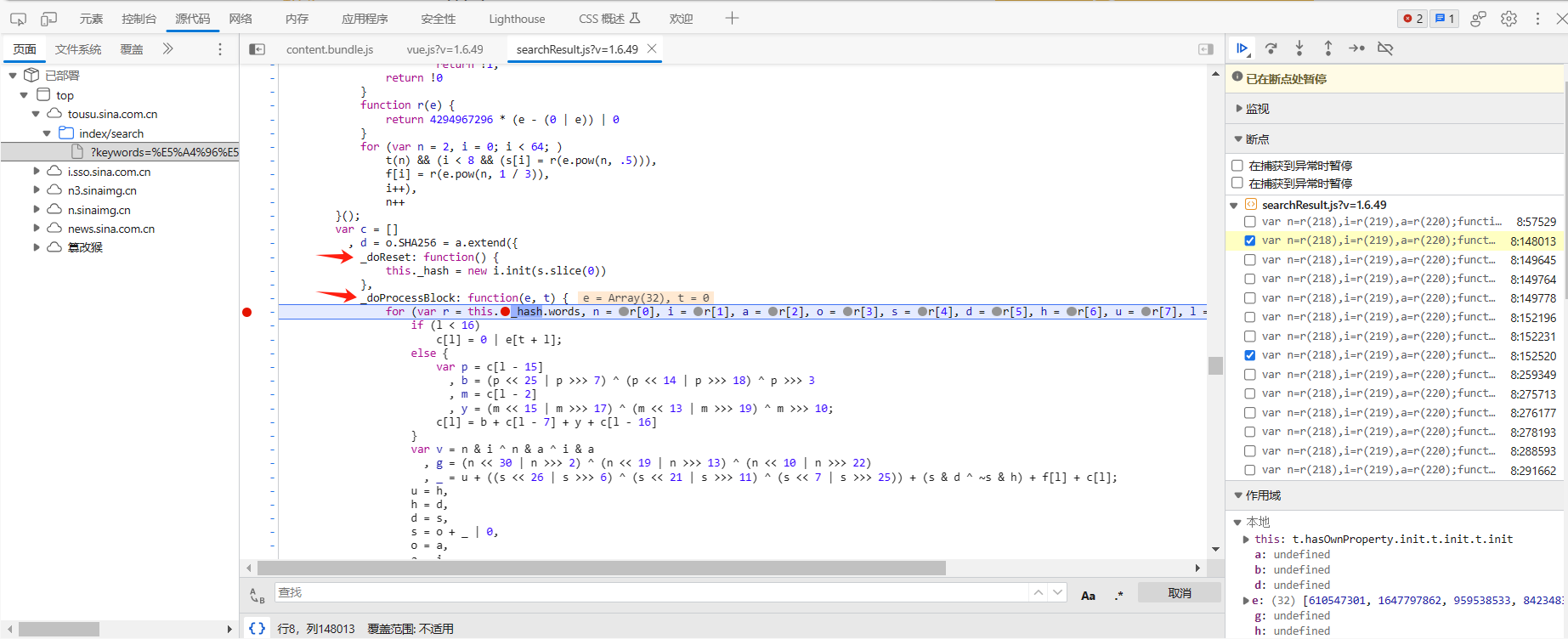
Task: Select tousu.sina.com.cn domain node
Action: (112, 114)
